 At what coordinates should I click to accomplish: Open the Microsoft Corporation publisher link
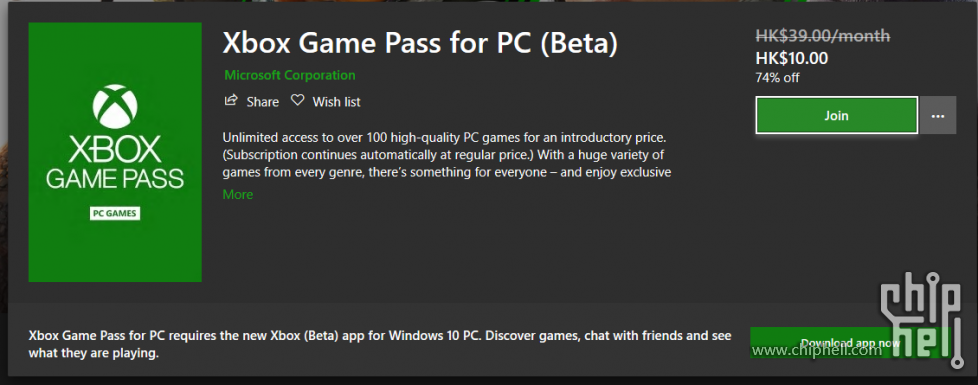[289, 76]
